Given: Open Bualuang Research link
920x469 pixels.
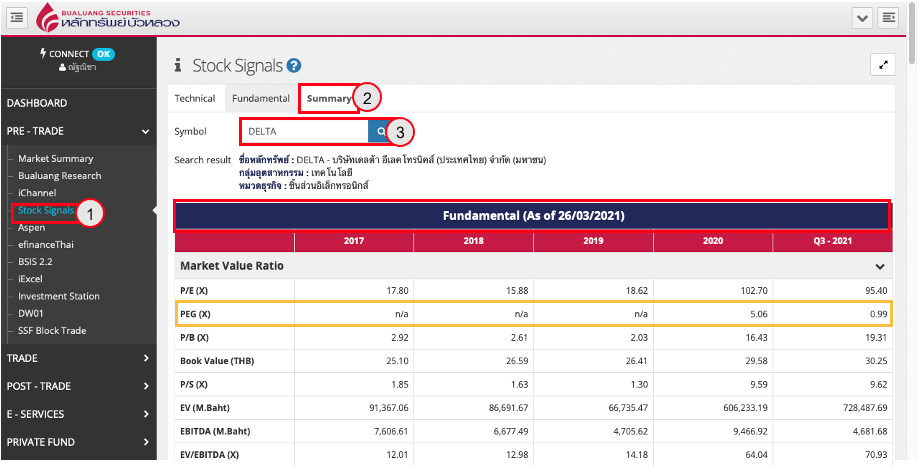Looking at the screenshot, I should (x=60, y=176).
